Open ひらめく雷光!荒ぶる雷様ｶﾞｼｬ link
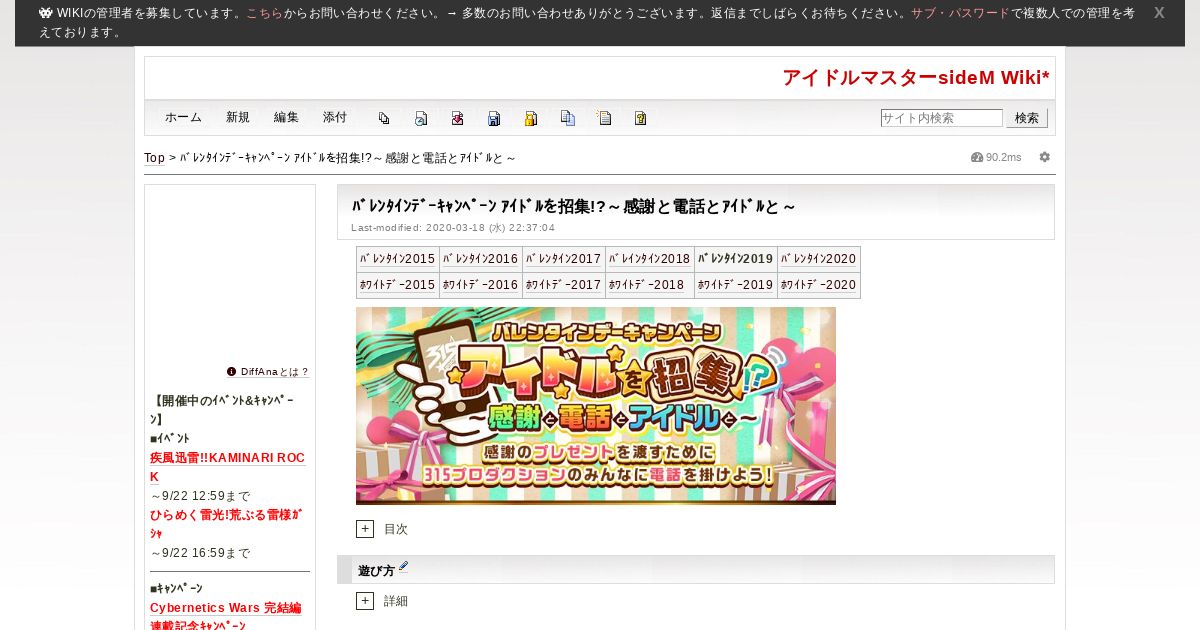The height and width of the screenshot is (630, 1200). click(x=226, y=524)
